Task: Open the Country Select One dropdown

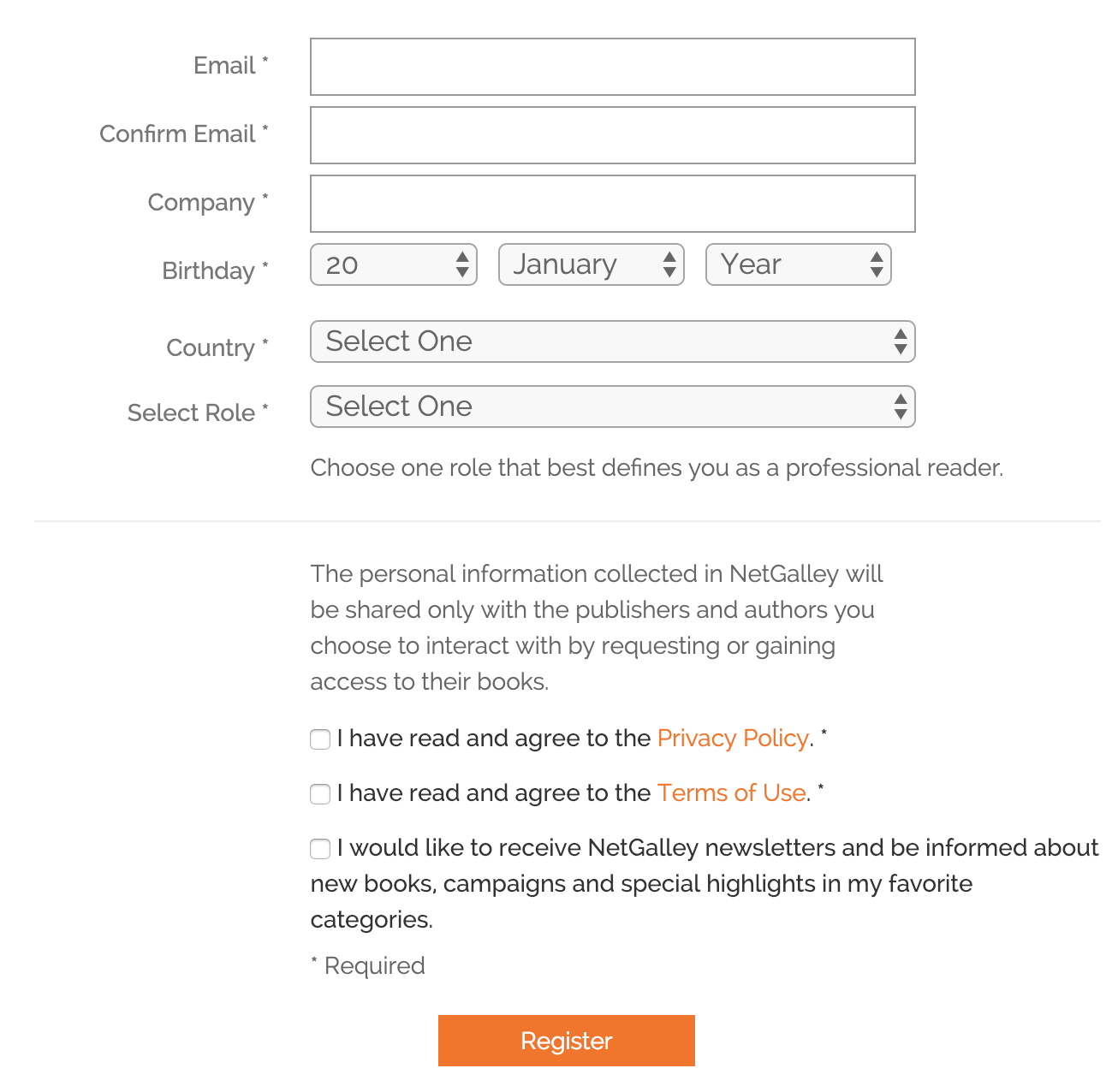Action: point(612,341)
